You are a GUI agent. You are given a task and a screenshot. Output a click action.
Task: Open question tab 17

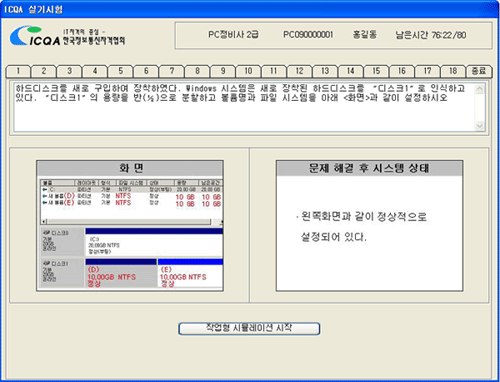pyautogui.click(x=427, y=71)
